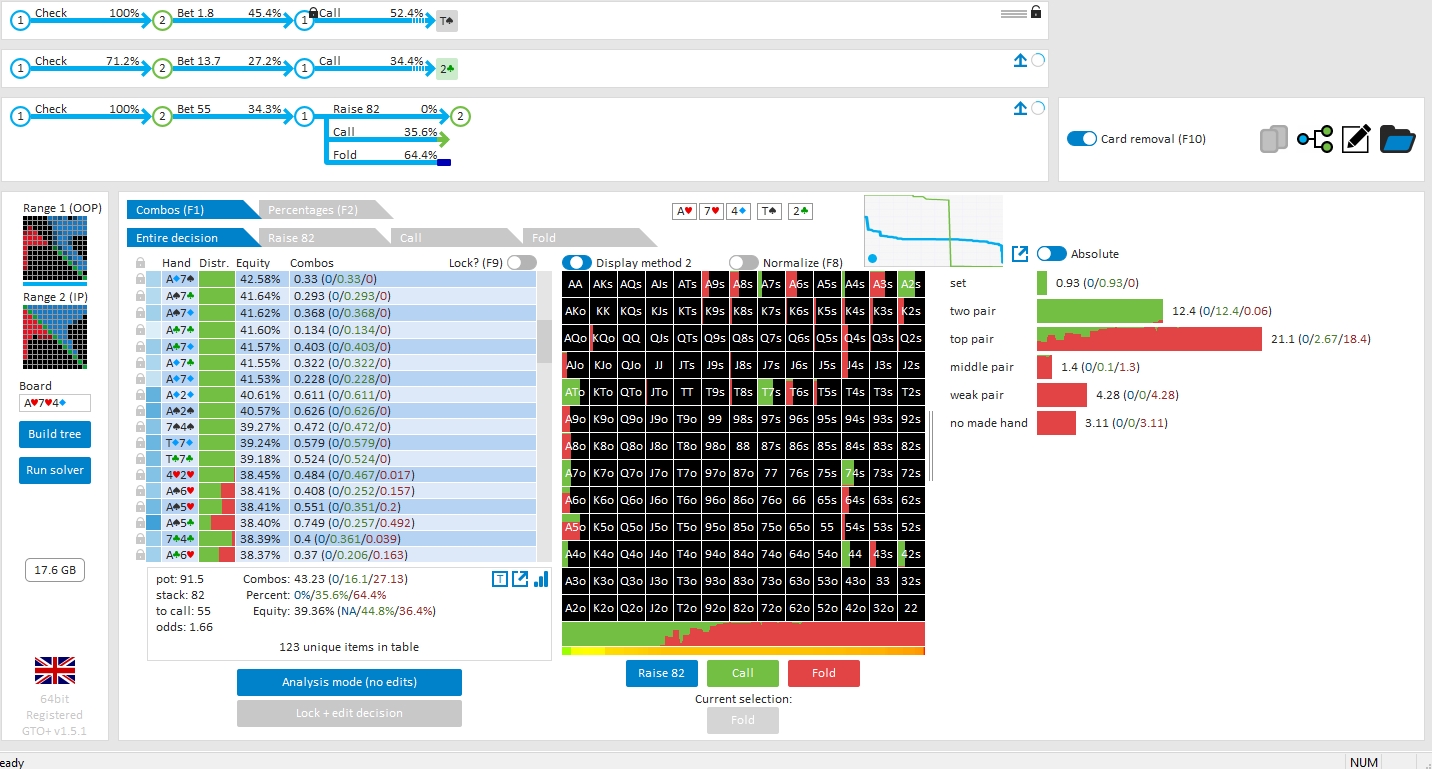Viewport: 1432px width, 769px height.
Task: Click the padlock icon on the top-right action line
Action: click(1035, 12)
